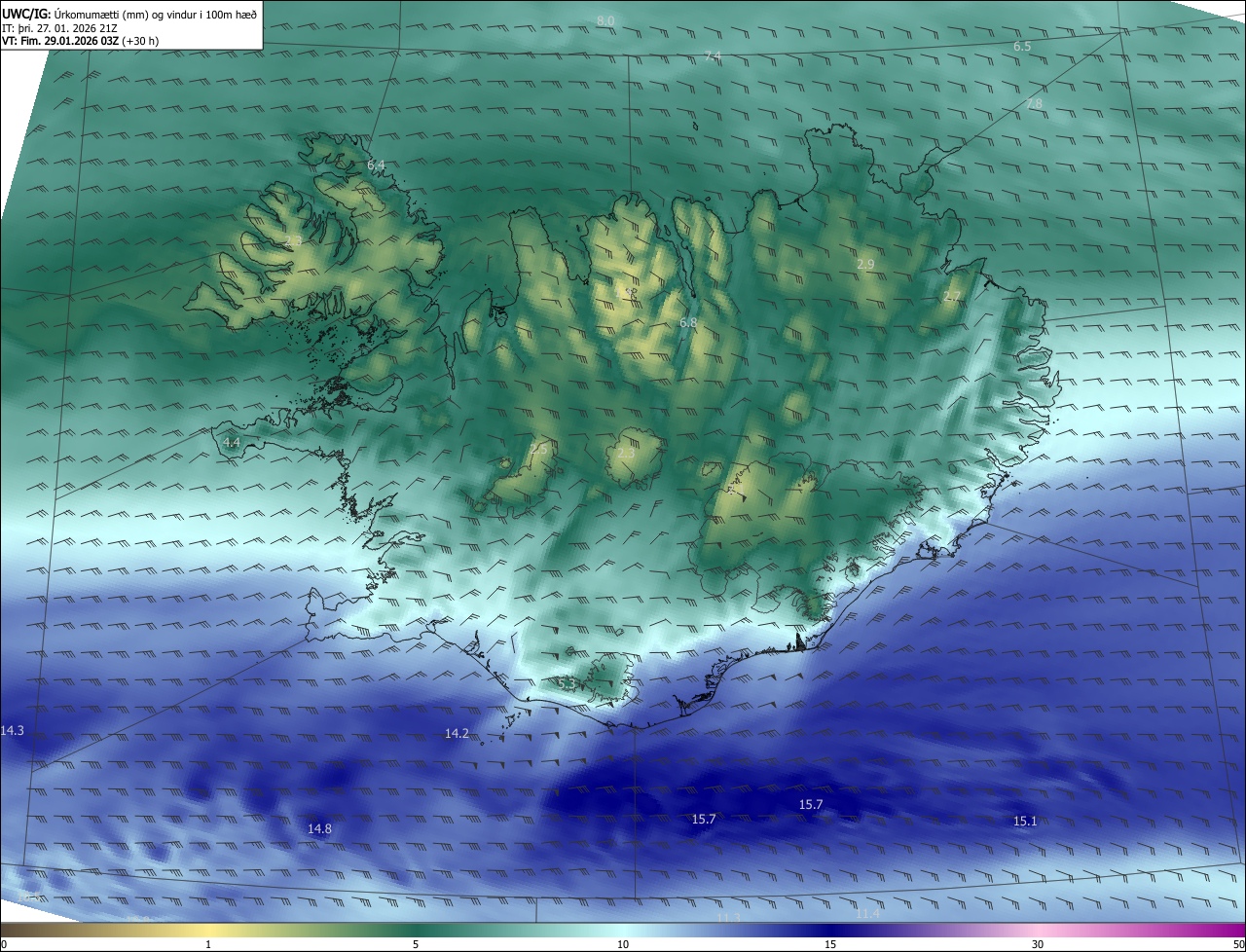
Task: Click the 11.4 value label above the colour scale
Action: [x=867, y=913]
